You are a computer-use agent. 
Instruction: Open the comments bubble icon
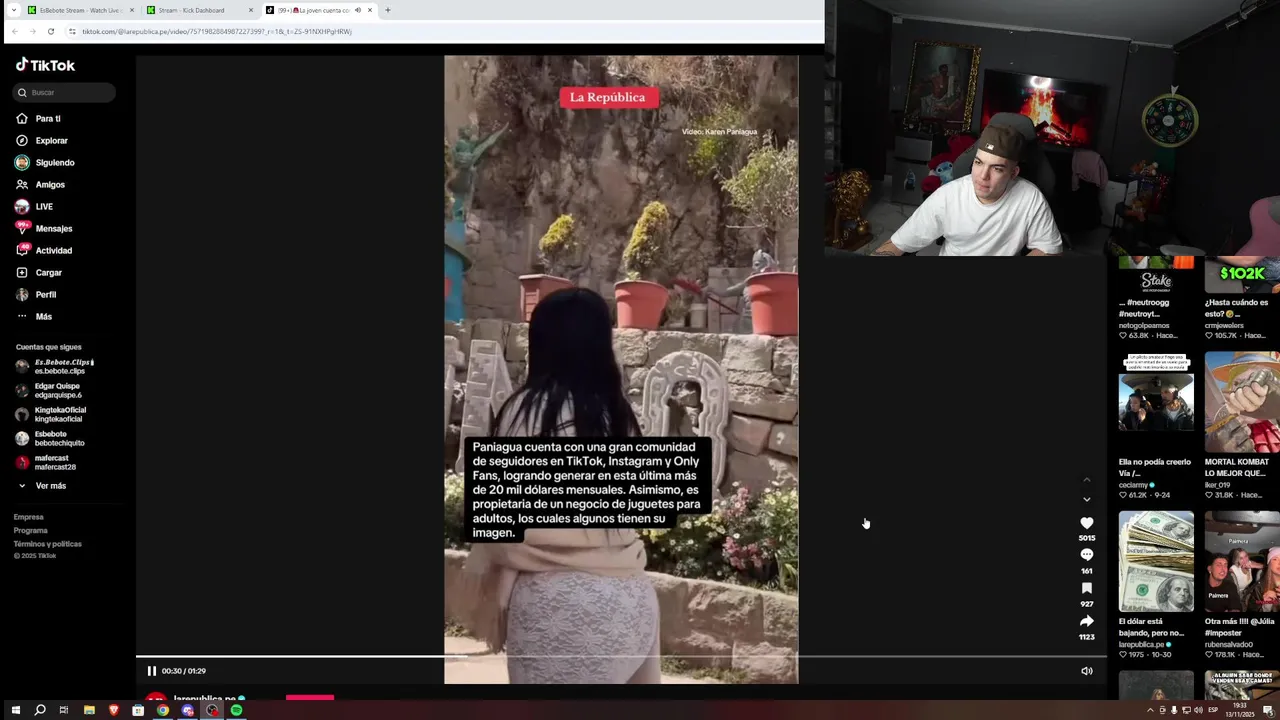click(x=1087, y=555)
